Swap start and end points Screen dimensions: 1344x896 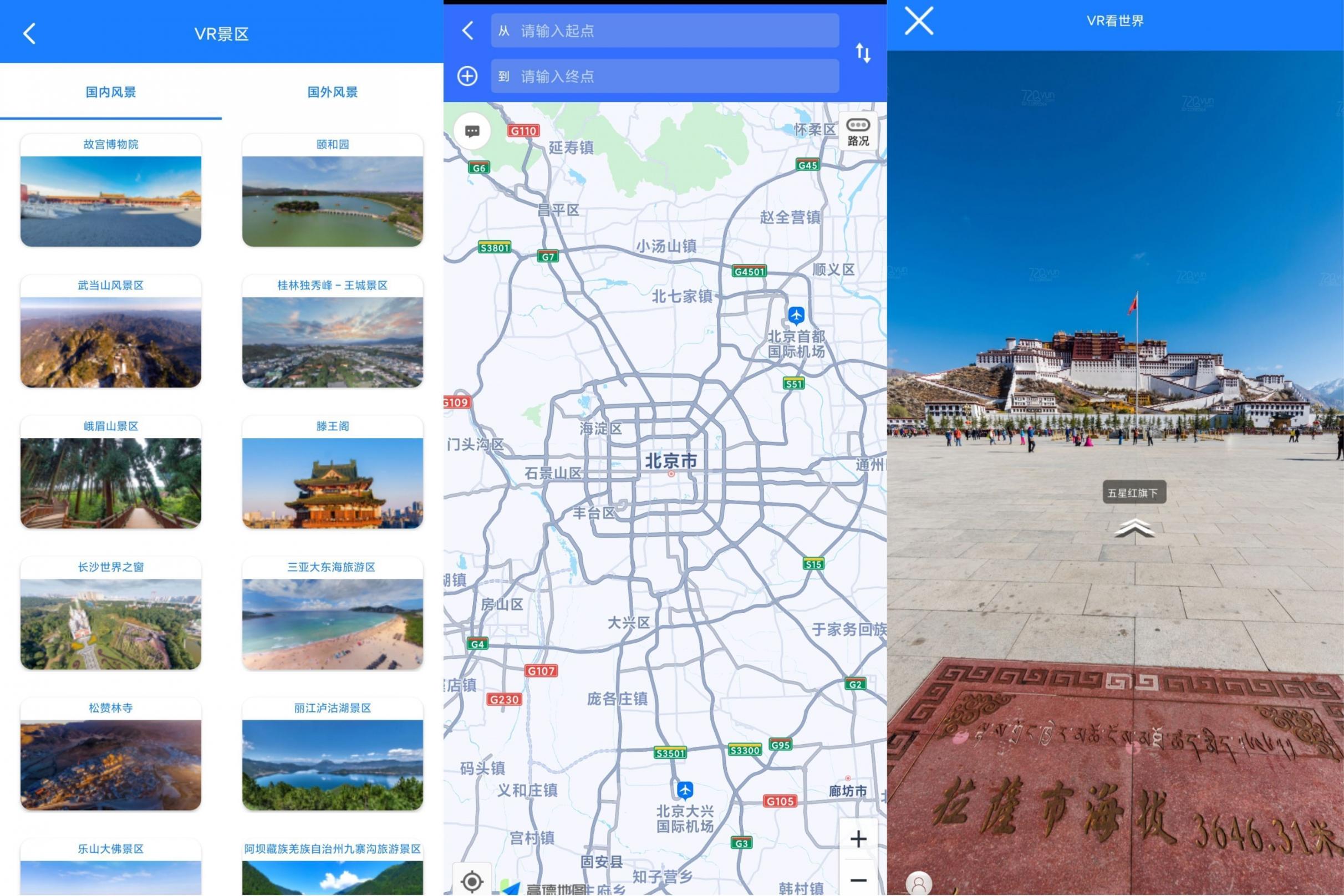tap(863, 53)
